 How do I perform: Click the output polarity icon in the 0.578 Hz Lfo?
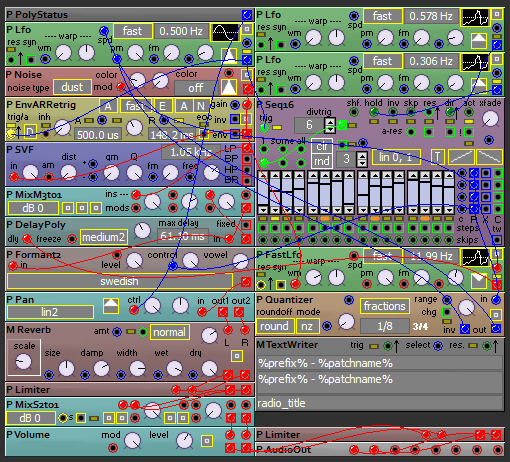click(x=479, y=41)
